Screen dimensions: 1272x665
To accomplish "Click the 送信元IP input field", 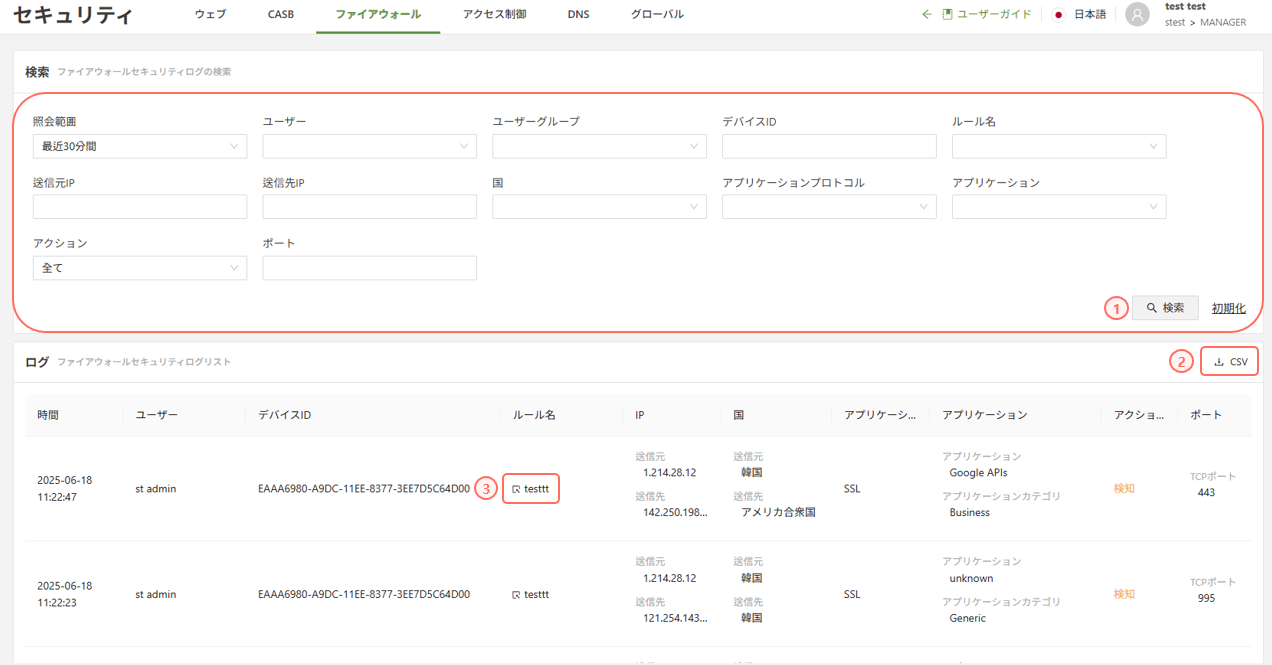I will [x=140, y=207].
